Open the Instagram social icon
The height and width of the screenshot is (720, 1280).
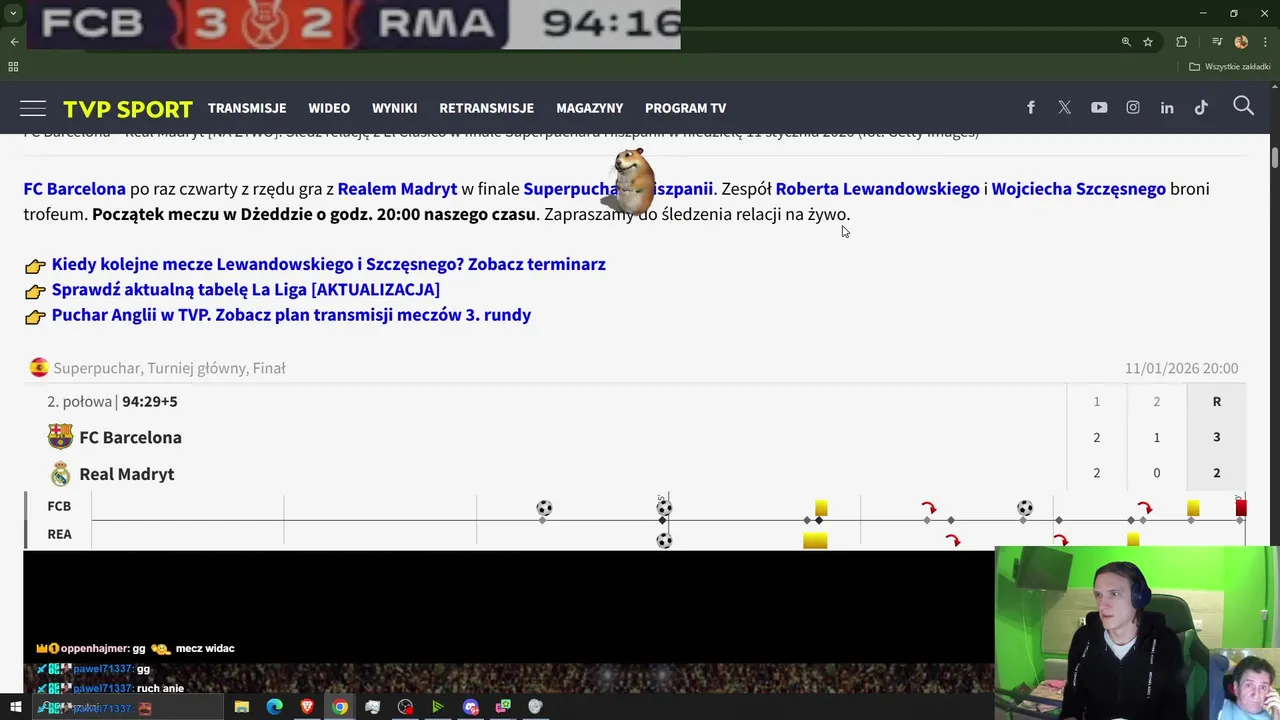1133,108
